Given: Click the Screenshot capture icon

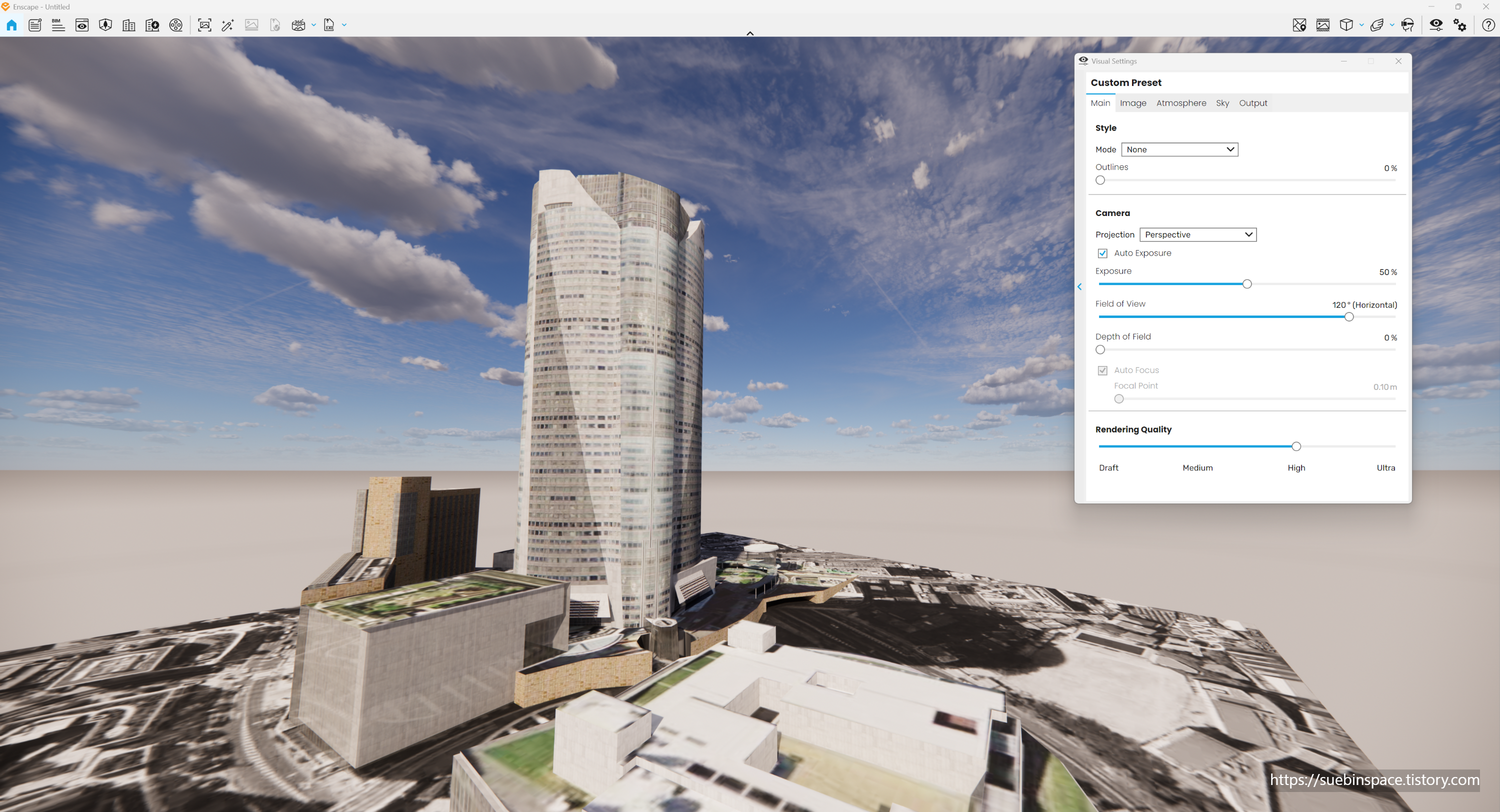Looking at the screenshot, I should [204, 25].
